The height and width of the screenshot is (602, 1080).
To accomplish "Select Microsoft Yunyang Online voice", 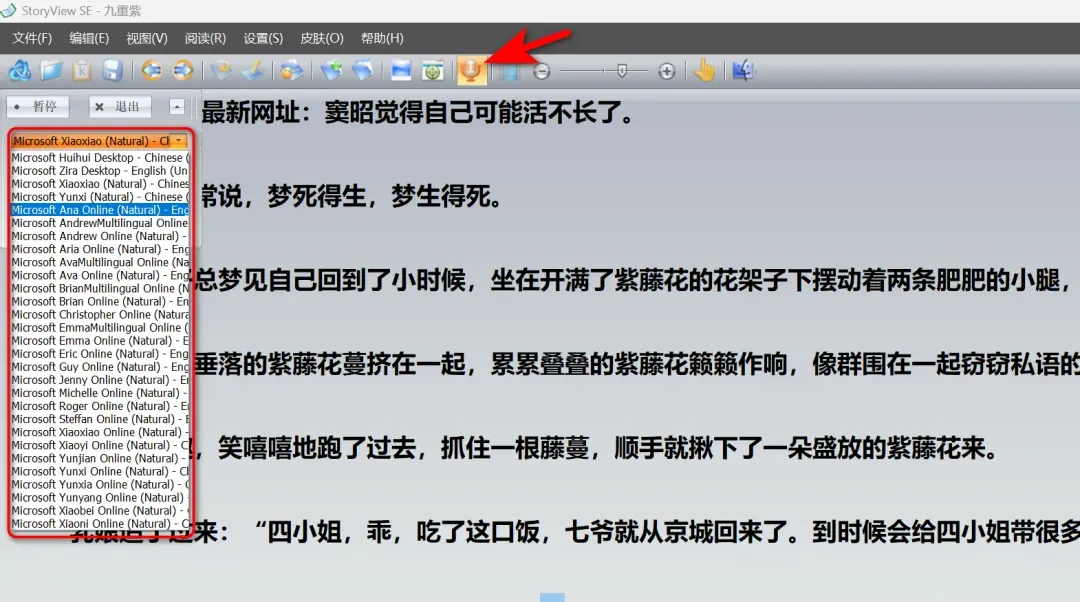I will pyautogui.click(x=100, y=498).
